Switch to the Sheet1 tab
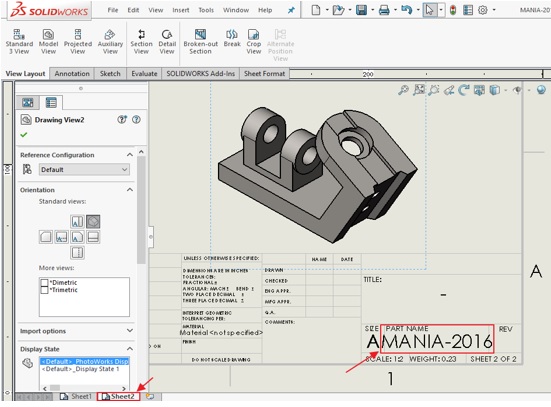This screenshot has height=407, width=551. [76, 396]
